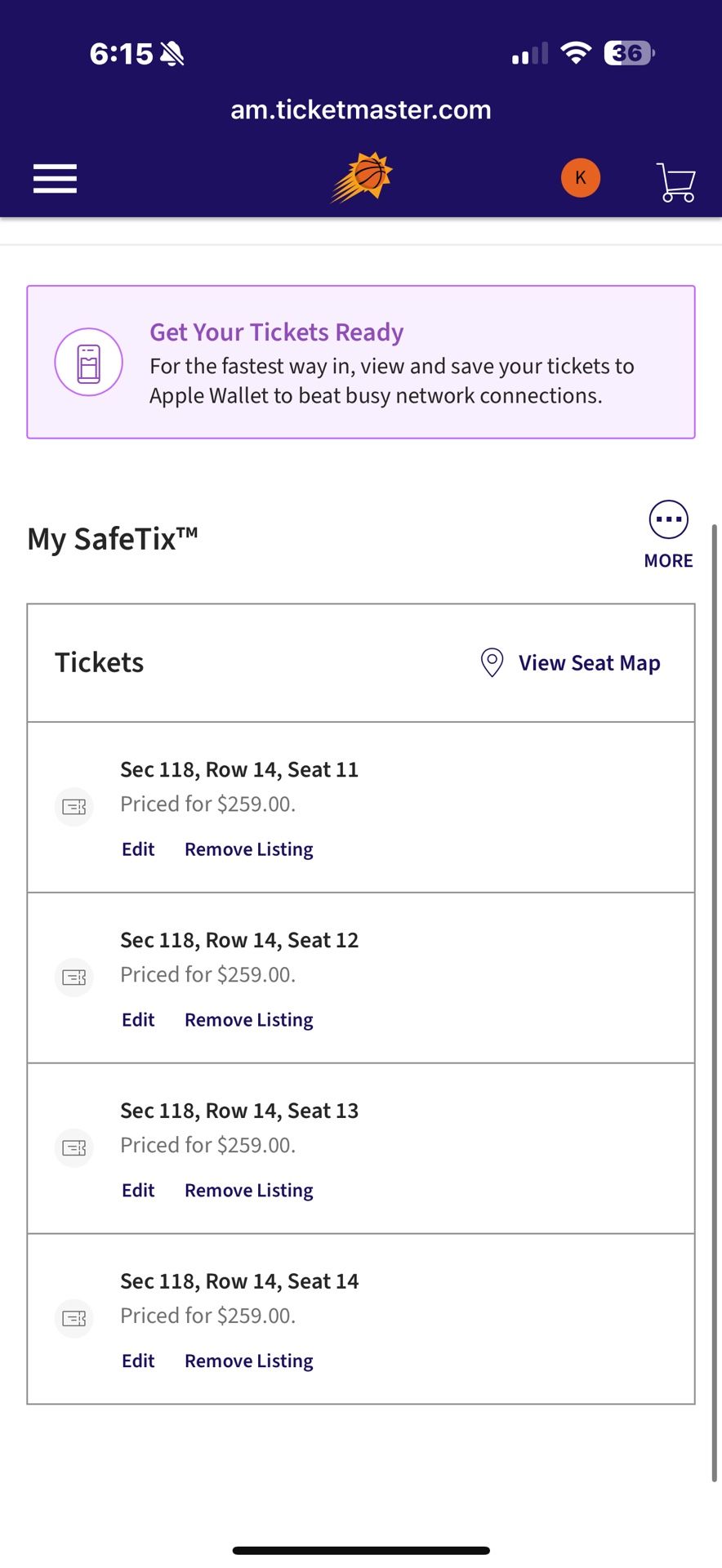Remove Listing for Seat 14
The height and width of the screenshot is (1568, 722).
pyautogui.click(x=248, y=1361)
